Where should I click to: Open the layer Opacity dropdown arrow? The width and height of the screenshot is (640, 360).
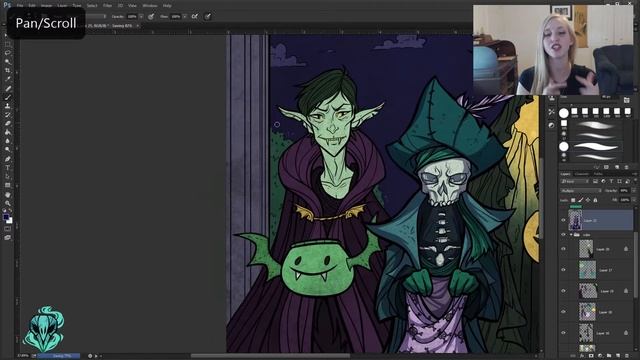tap(634, 191)
